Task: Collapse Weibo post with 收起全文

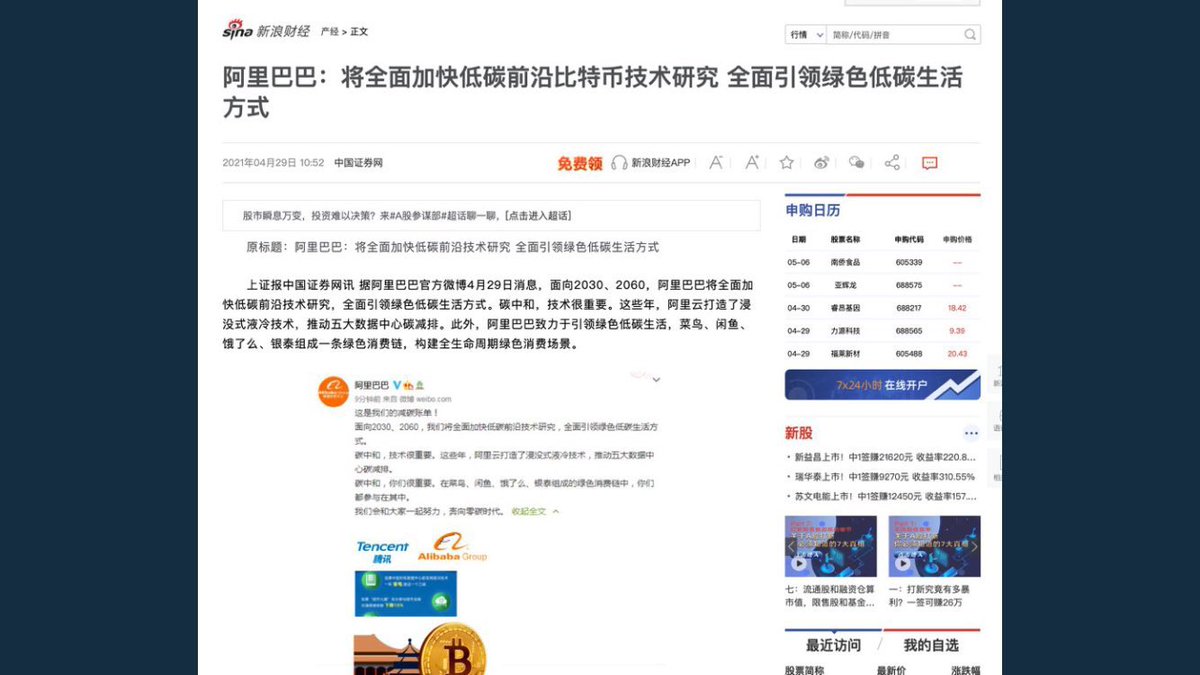Action: (534, 512)
